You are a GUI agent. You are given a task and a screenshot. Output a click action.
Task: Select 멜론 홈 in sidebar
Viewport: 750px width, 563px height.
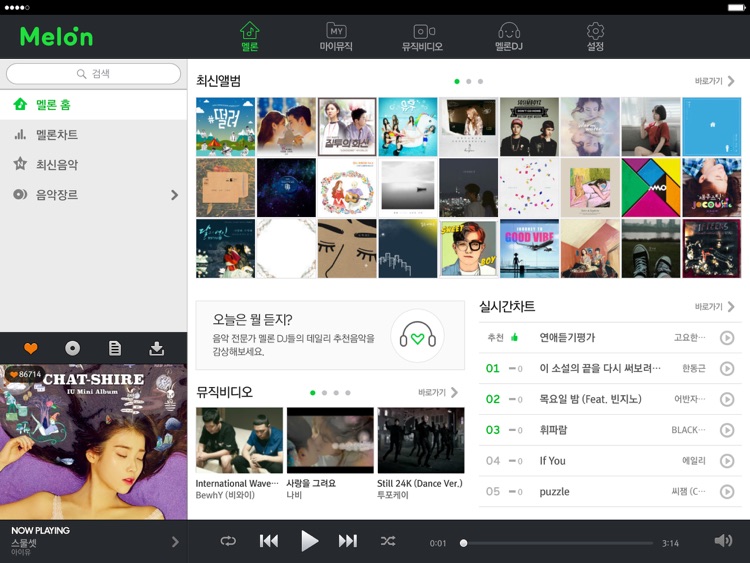[x=93, y=104]
